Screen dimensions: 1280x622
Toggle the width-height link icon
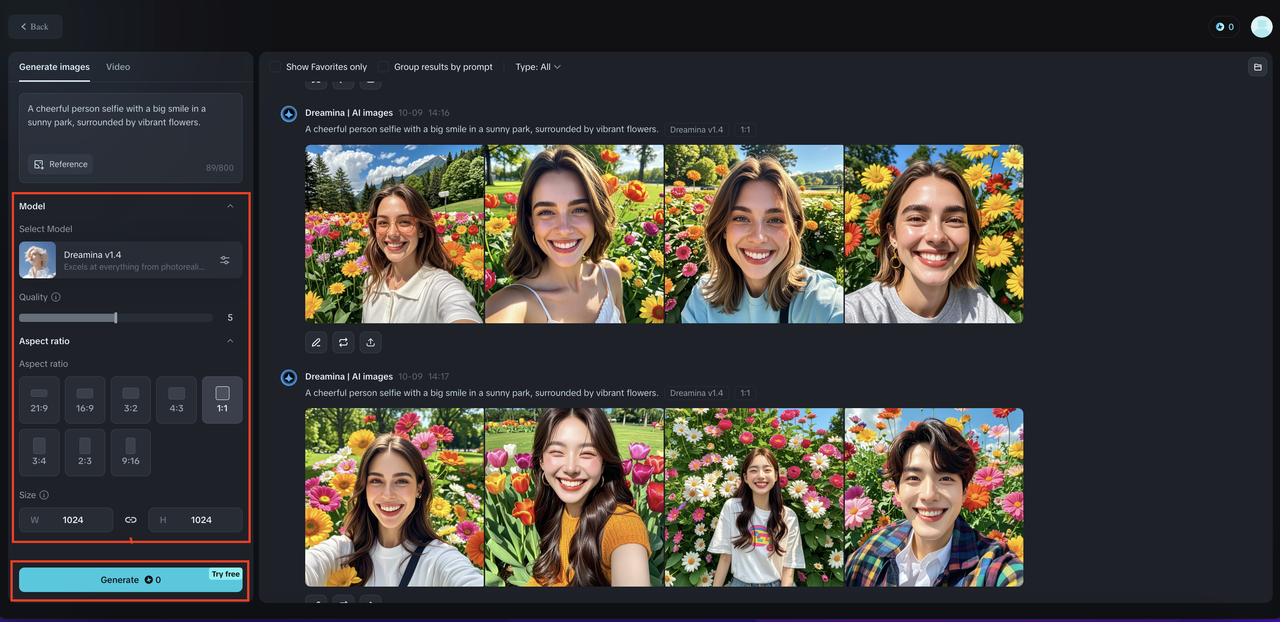coord(130,520)
